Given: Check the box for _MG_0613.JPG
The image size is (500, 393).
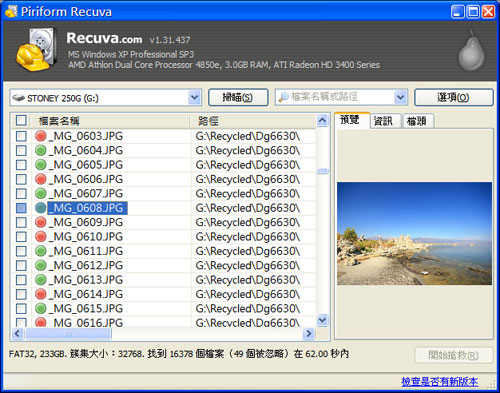Looking at the screenshot, I should coord(21,280).
